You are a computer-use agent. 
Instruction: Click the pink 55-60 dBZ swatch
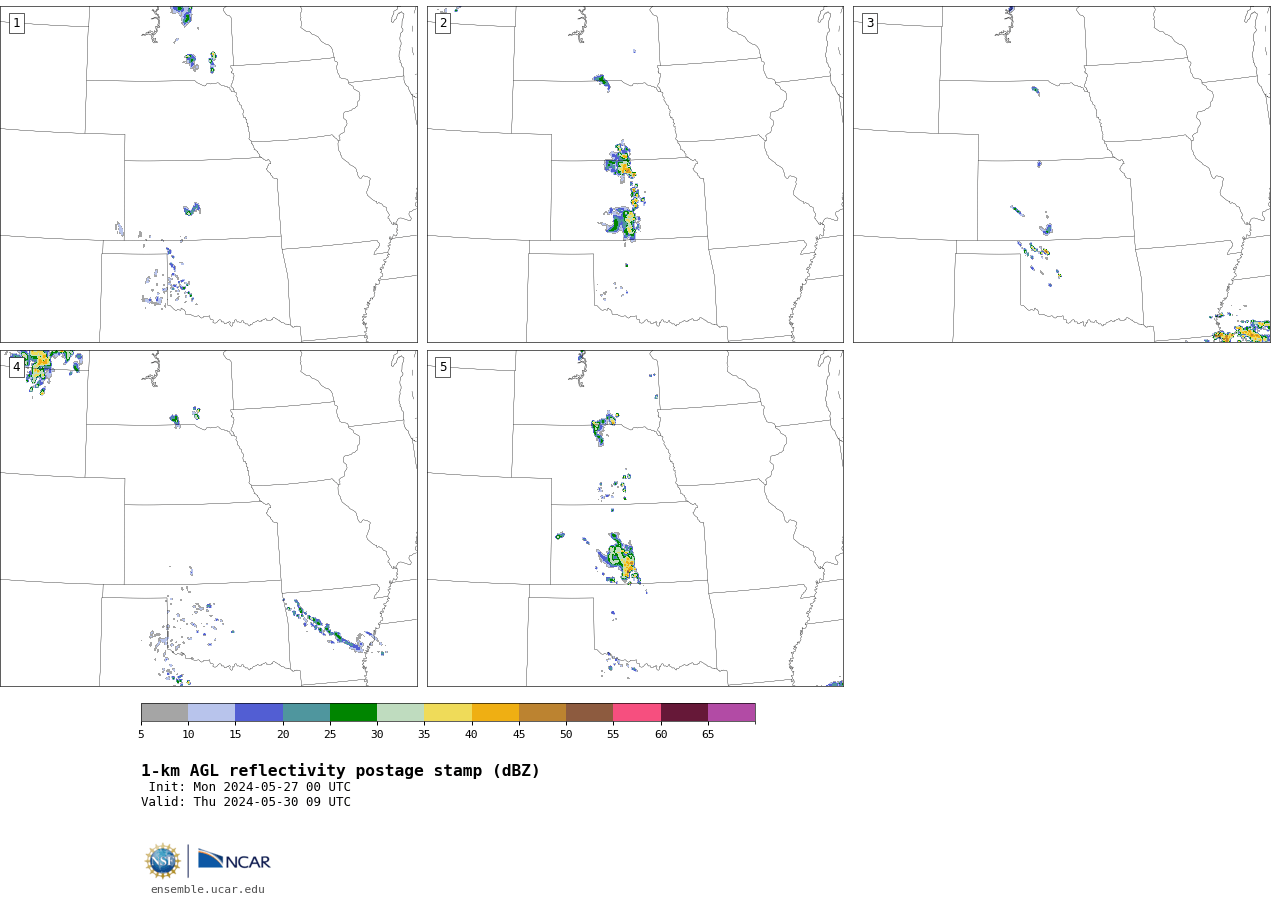coord(637,713)
